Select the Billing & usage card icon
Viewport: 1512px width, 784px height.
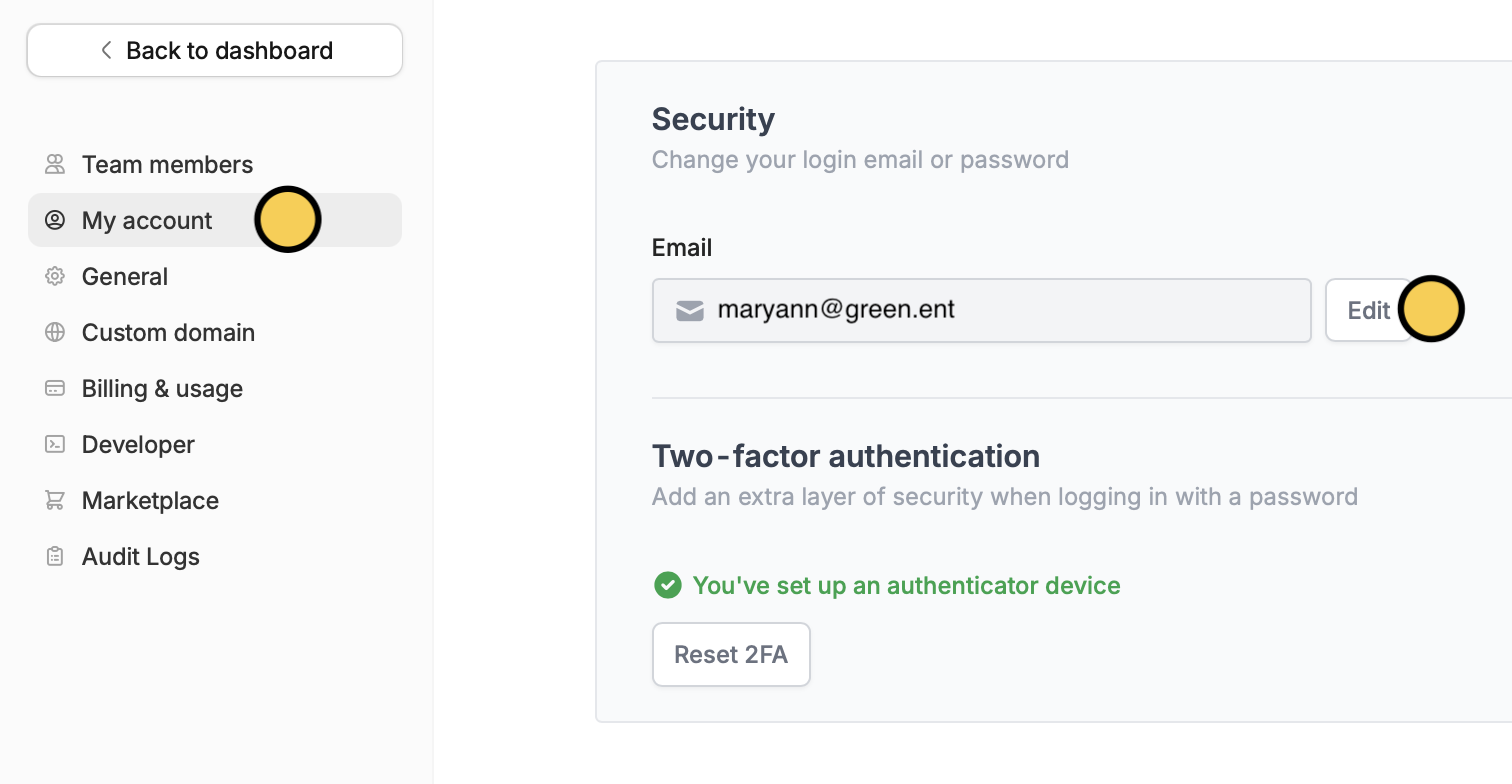click(x=55, y=388)
